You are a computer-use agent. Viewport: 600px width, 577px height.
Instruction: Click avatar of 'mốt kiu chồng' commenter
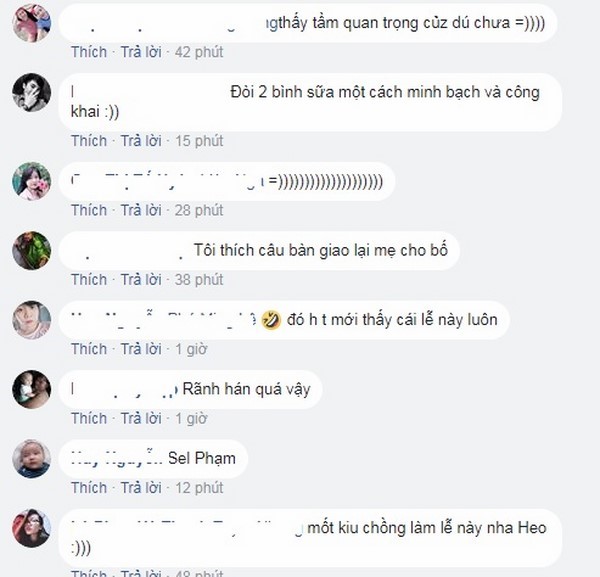(31, 528)
